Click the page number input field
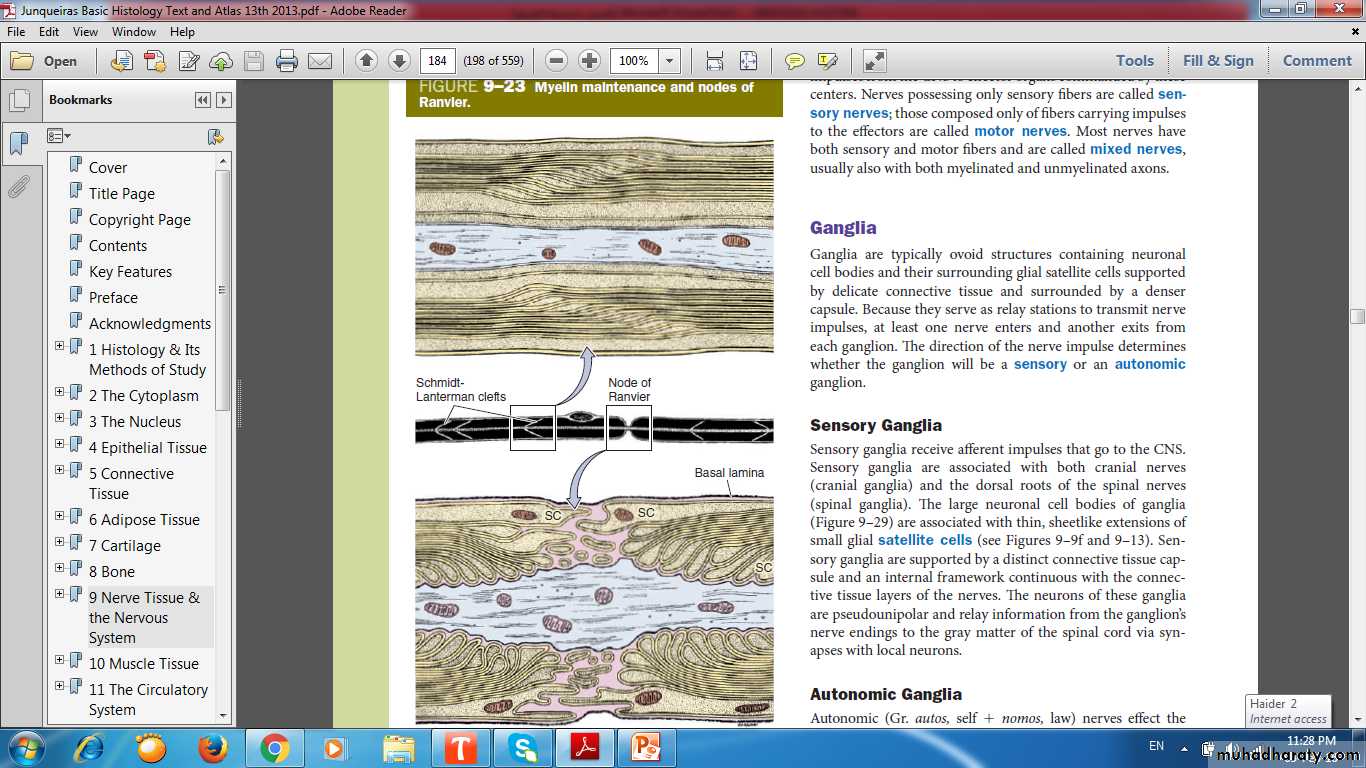This screenshot has height=768, width=1366. 437,61
